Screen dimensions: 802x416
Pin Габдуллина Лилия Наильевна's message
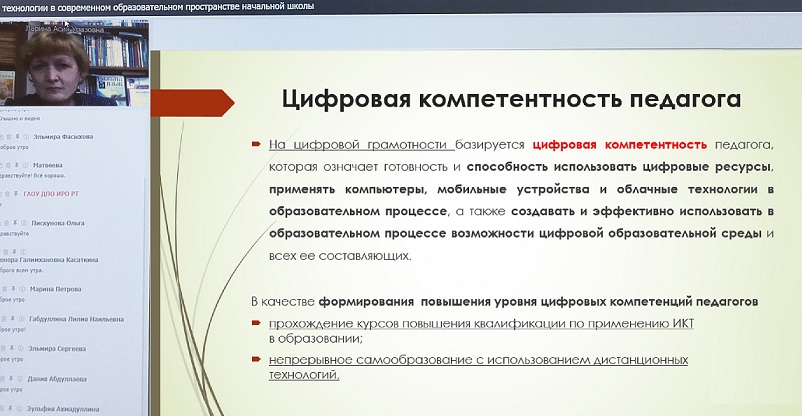point(13,319)
